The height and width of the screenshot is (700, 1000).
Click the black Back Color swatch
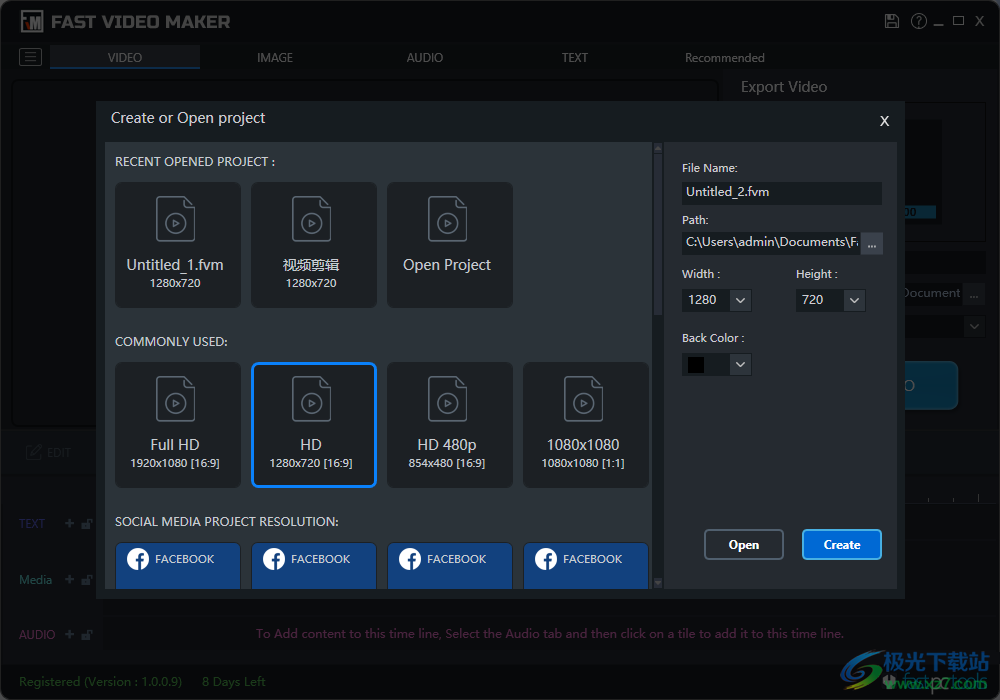tap(696, 365)
